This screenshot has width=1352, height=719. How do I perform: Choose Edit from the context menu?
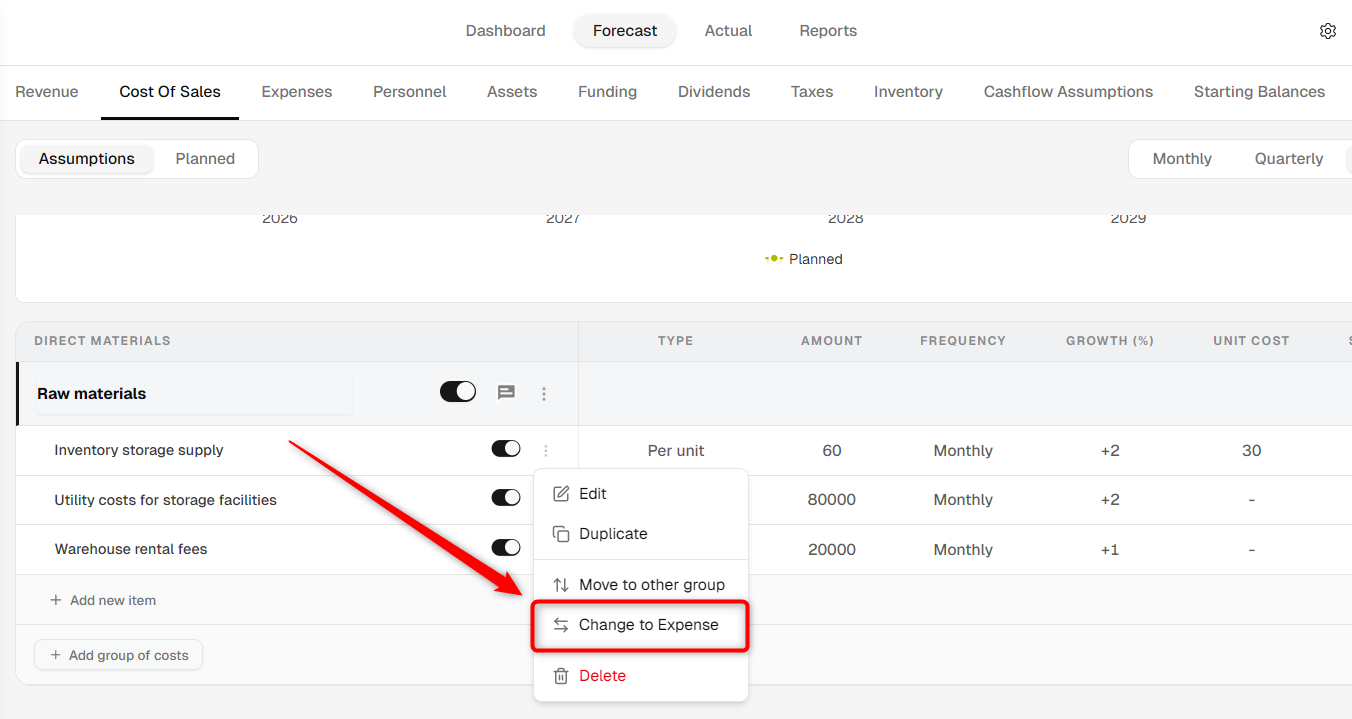click(641, 494)
